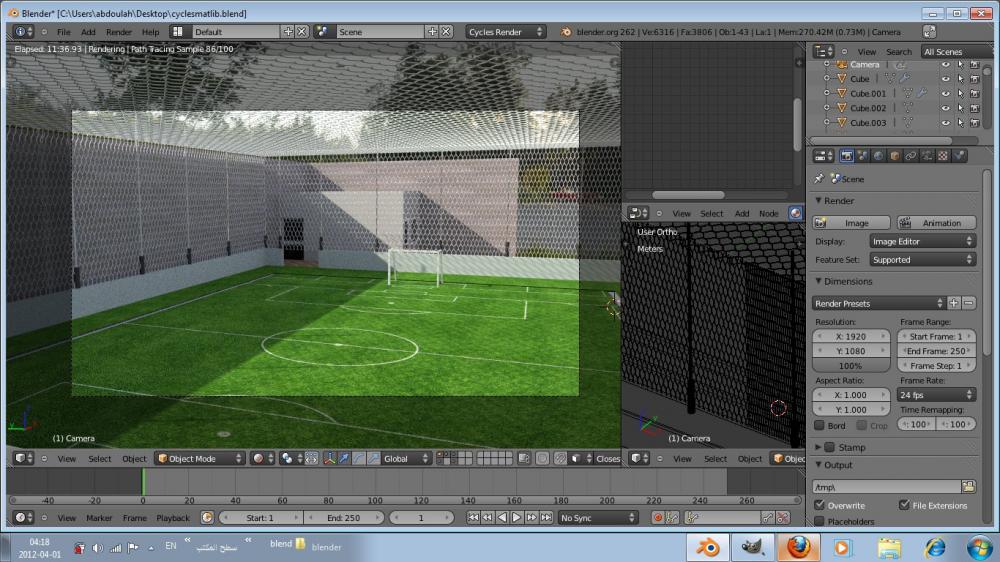The image size is (1000, 562).
Task: Enable the Bord border checkbox
Action: click(x=820, y=425)
